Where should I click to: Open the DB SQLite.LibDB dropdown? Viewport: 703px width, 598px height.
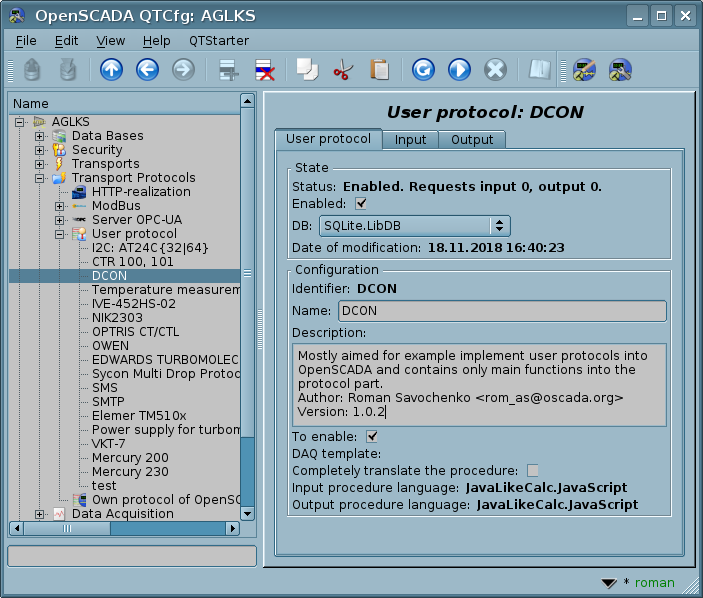[414, 226]
